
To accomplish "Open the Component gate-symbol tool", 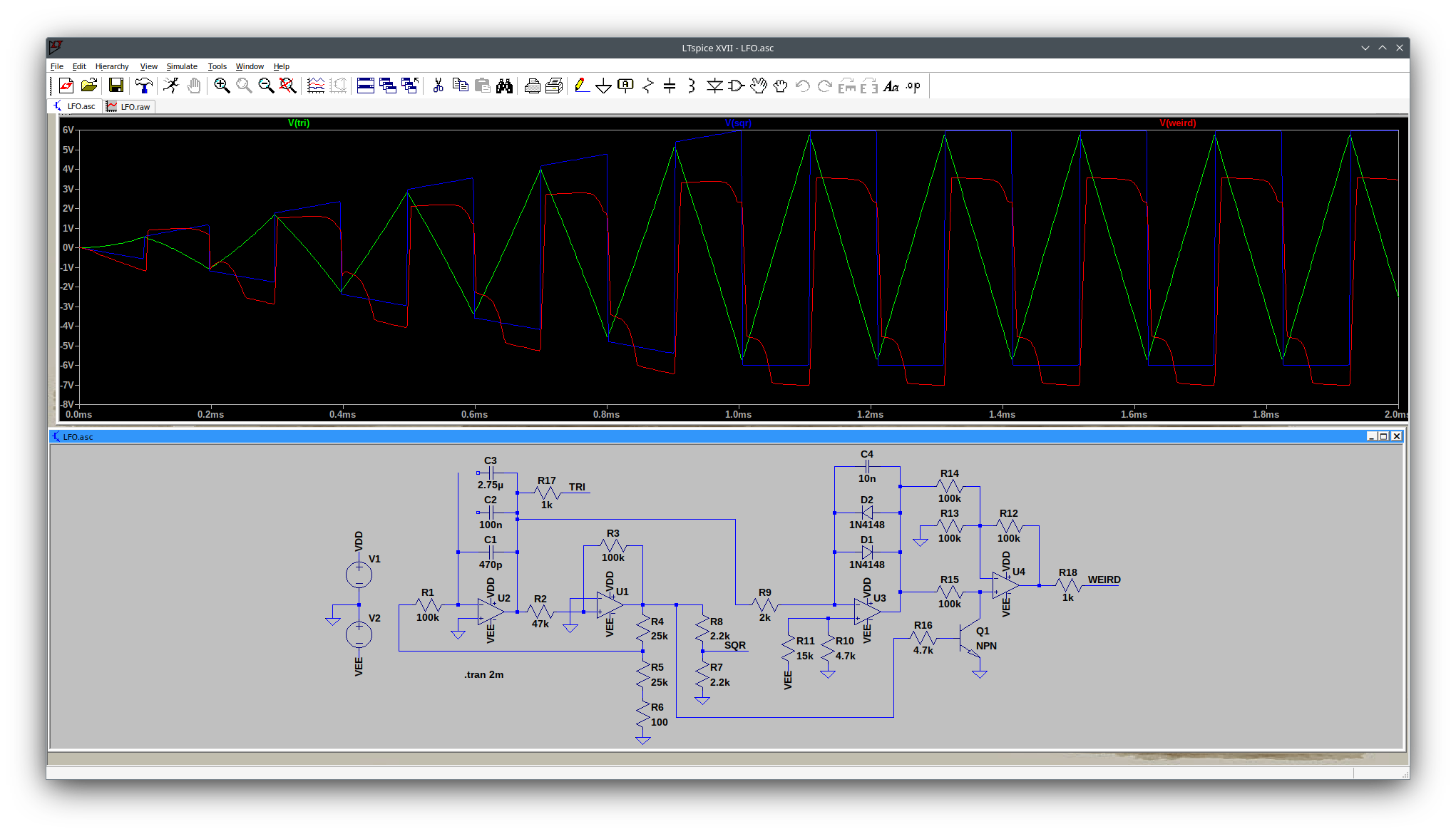I will tap(737, 86).
